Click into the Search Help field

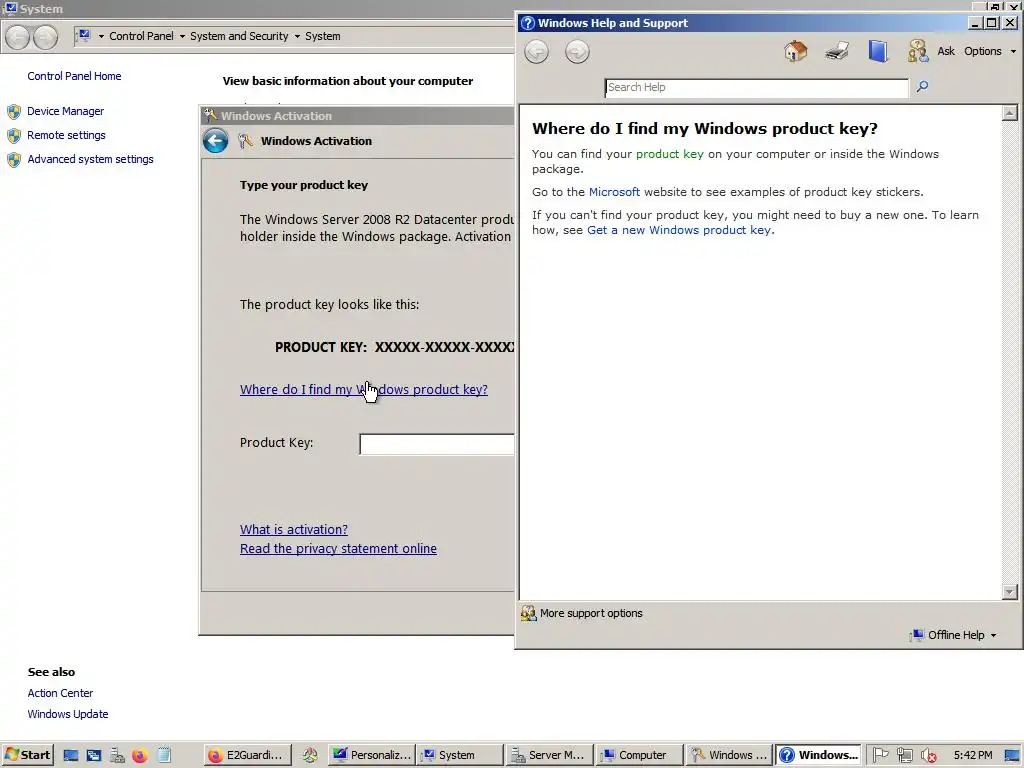[x=756, y=88]
